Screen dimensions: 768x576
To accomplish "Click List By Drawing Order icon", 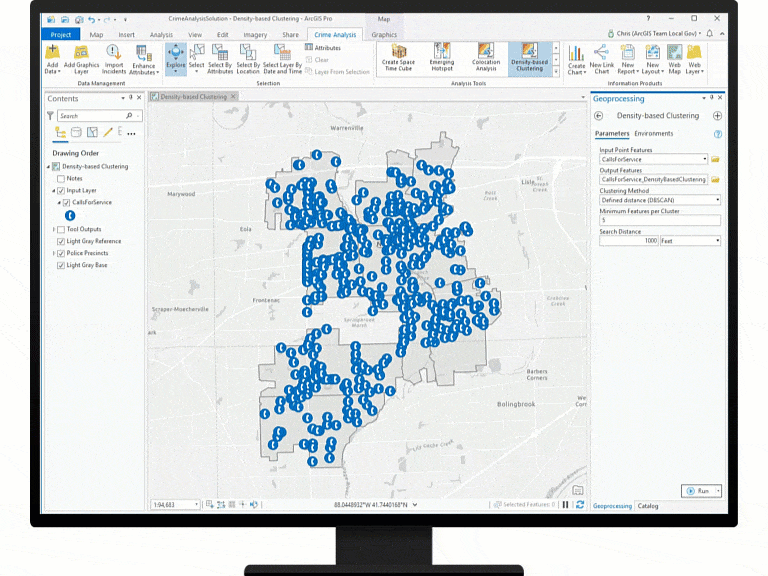I will point(61,132).
